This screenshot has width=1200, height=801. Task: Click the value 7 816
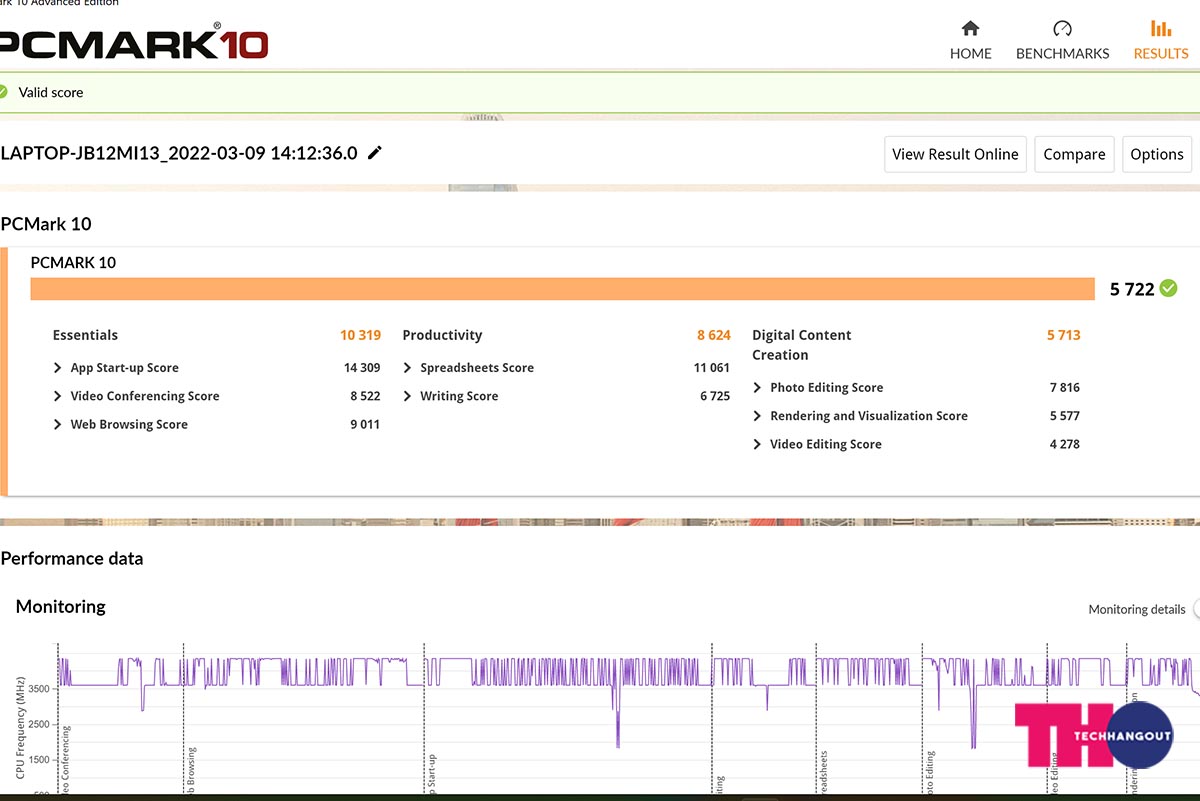1065,388
